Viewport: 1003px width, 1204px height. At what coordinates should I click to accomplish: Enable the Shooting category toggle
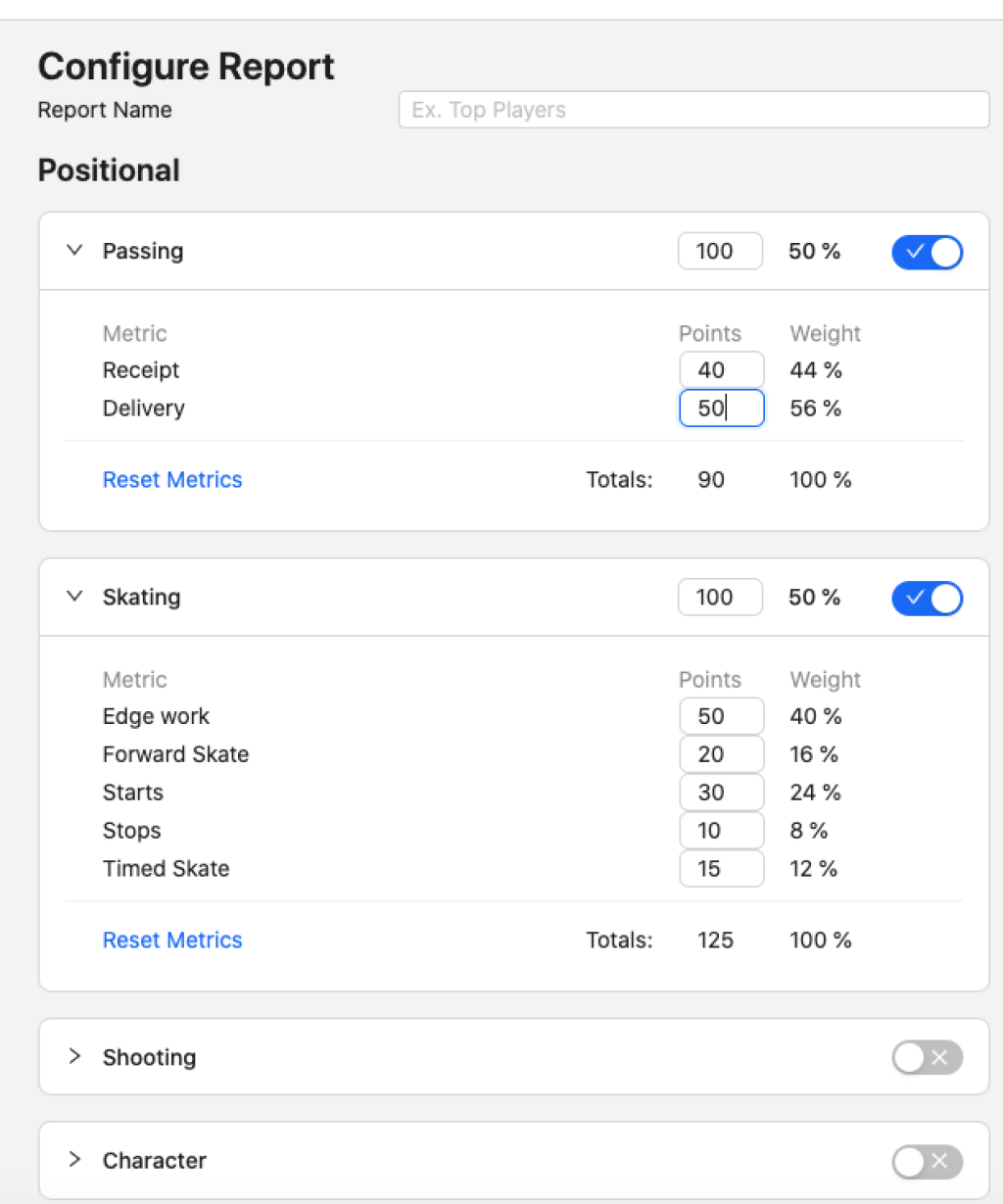[927, 1057]
